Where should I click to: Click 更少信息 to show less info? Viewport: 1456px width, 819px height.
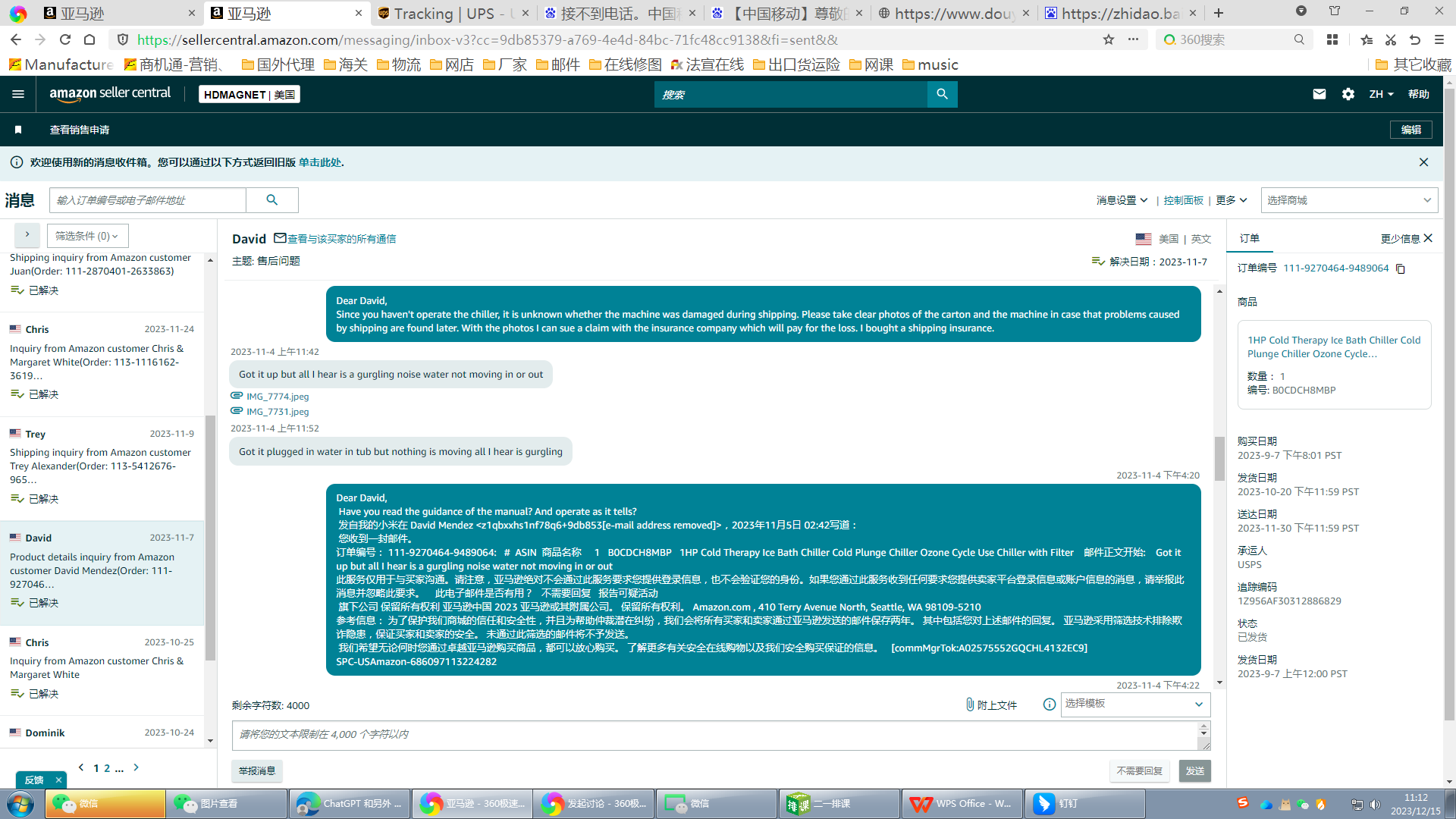tap(1400, 238)
